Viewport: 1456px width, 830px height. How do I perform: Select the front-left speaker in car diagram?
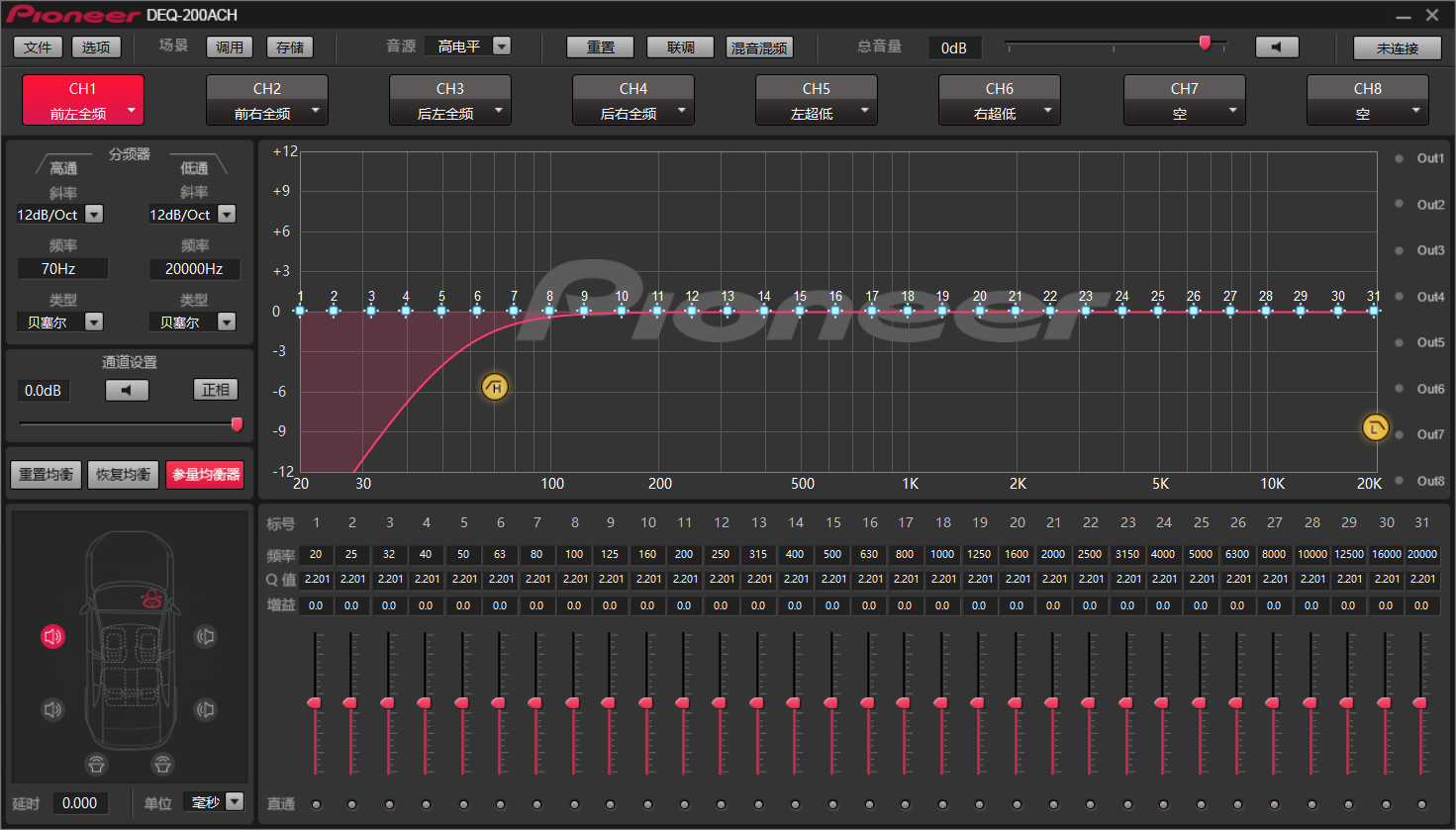pos(53,636)
